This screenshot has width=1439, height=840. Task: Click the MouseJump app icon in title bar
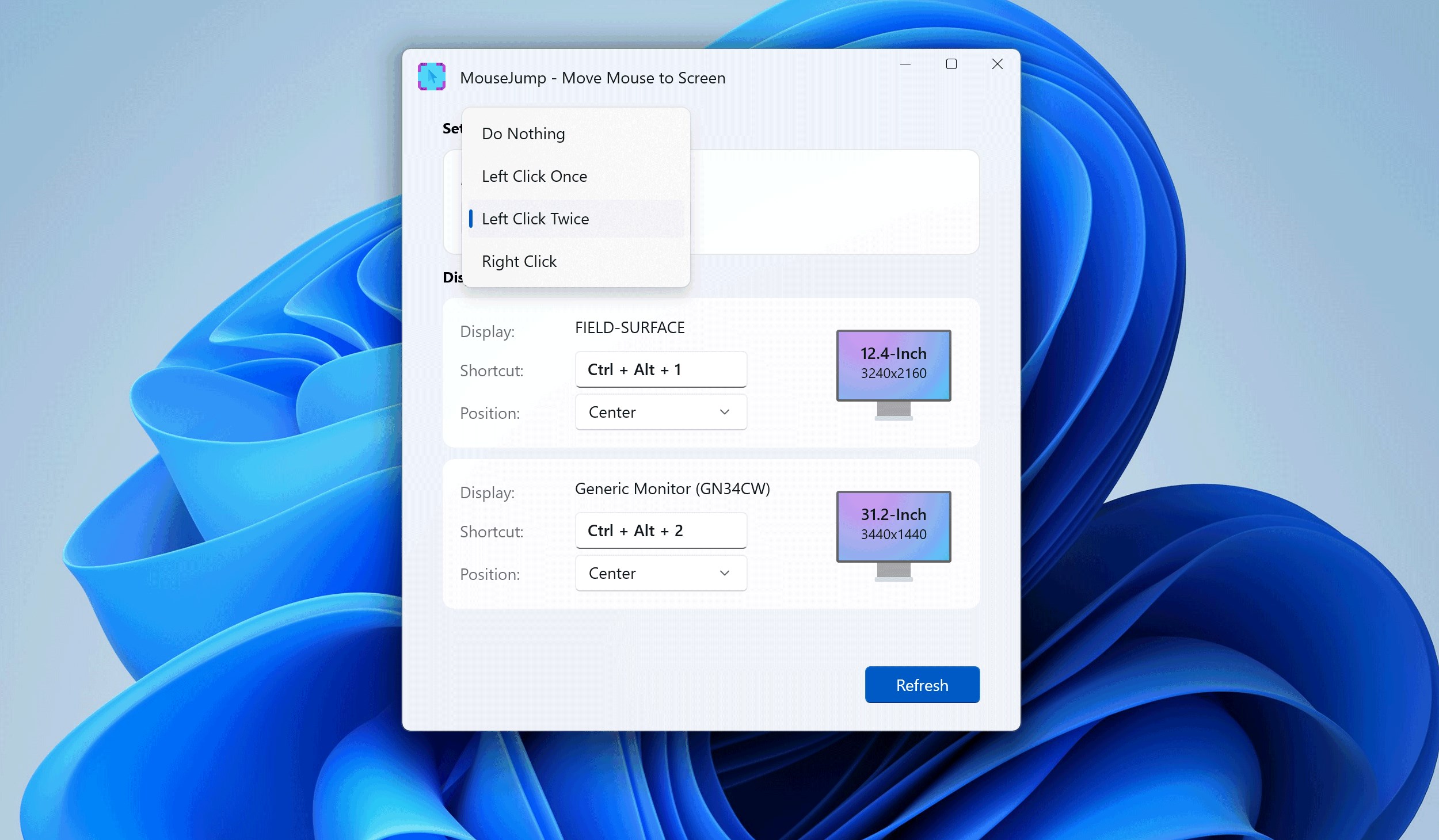tap(431, 77)
